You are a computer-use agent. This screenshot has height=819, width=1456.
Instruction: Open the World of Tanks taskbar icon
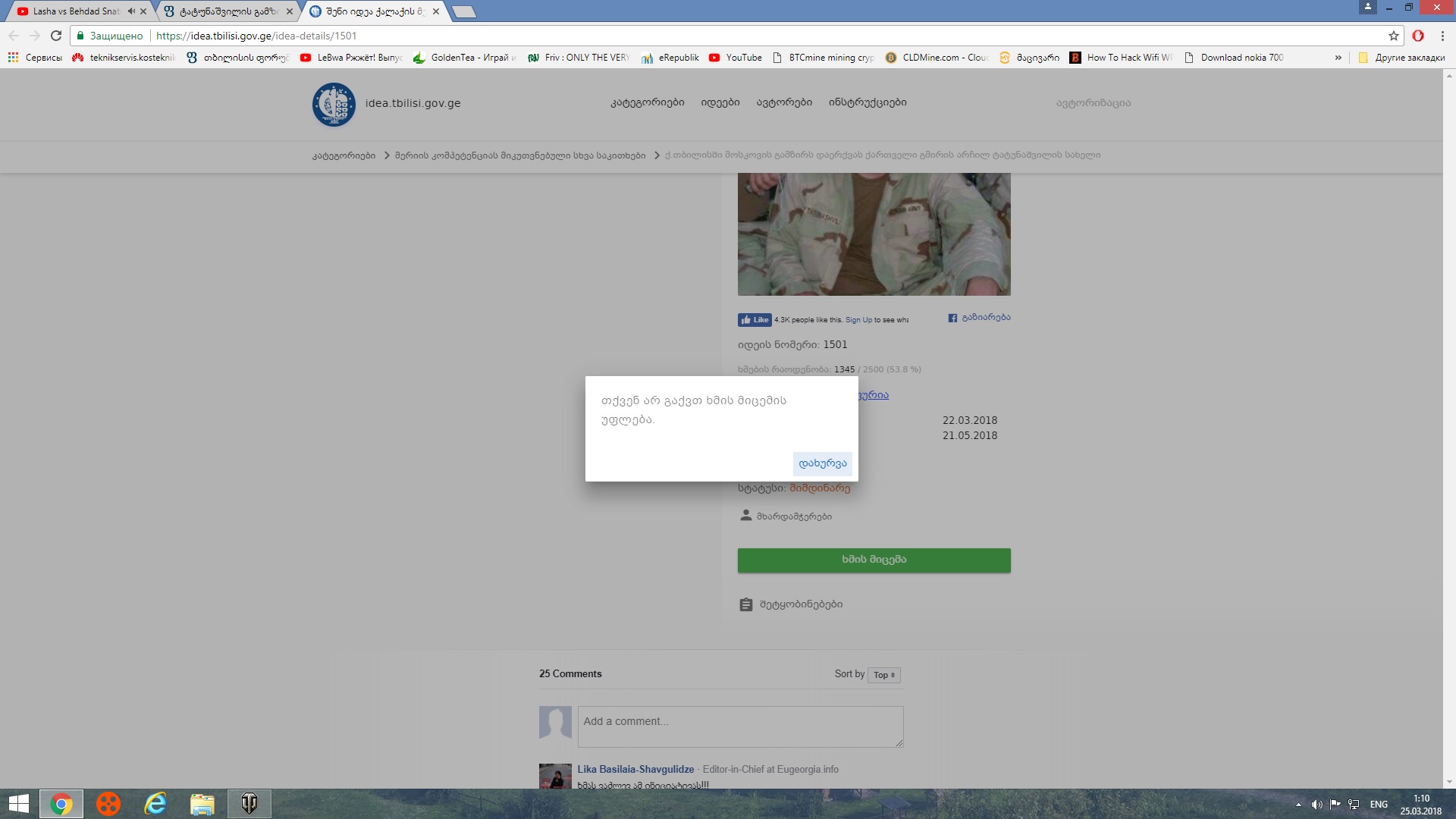(x=249, y=804)
